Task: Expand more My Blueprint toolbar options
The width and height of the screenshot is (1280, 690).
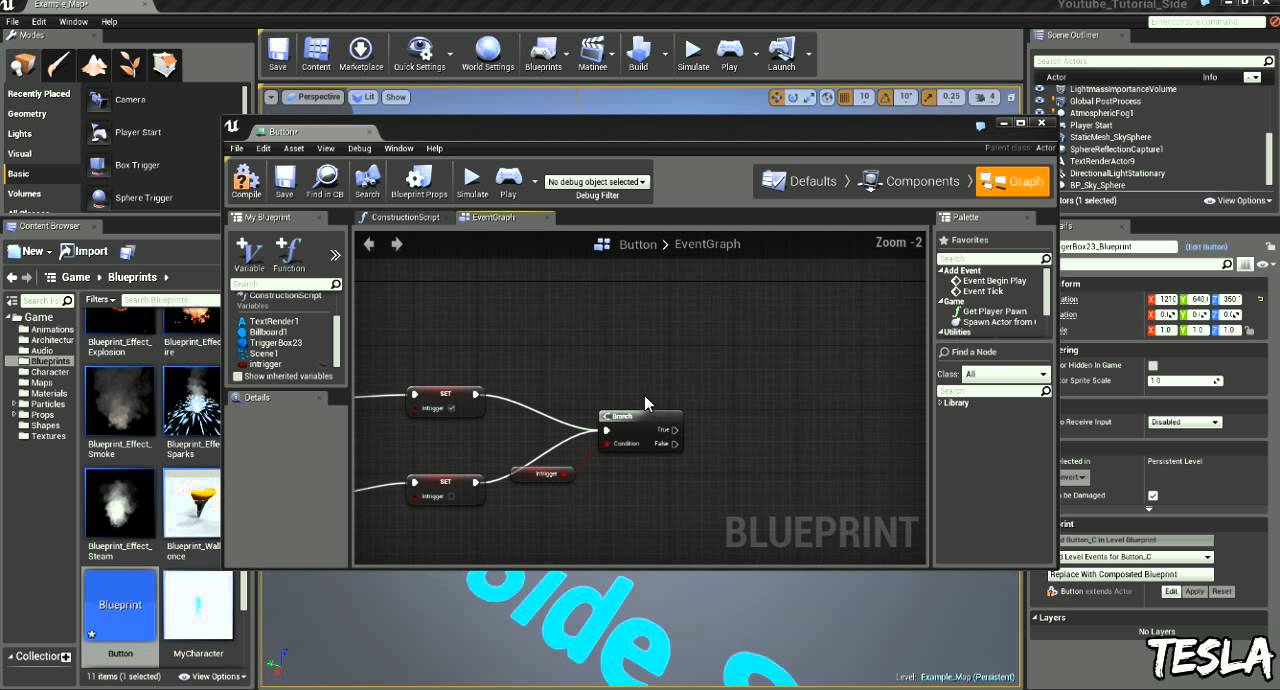Action: click(335, 256)
